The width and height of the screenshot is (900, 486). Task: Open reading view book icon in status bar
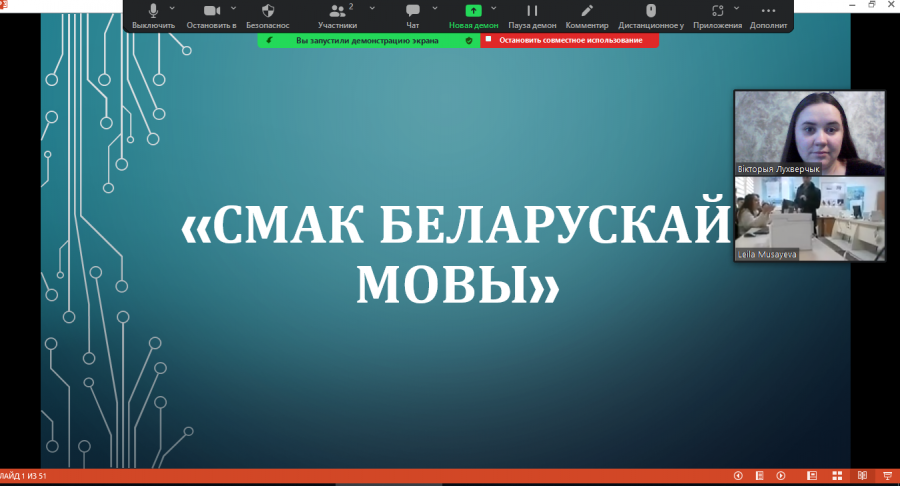(x=862, y=476)
